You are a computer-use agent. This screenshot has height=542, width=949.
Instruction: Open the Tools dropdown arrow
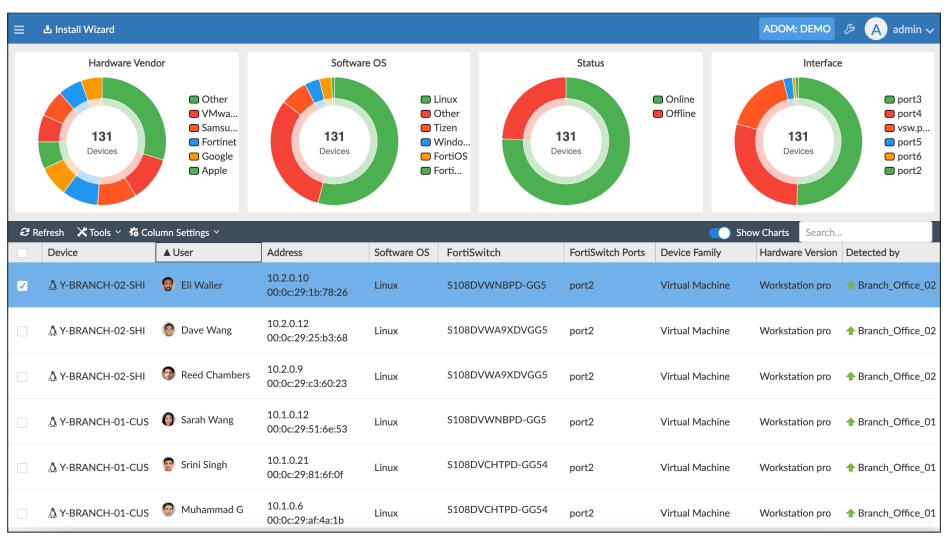(118, 232)
